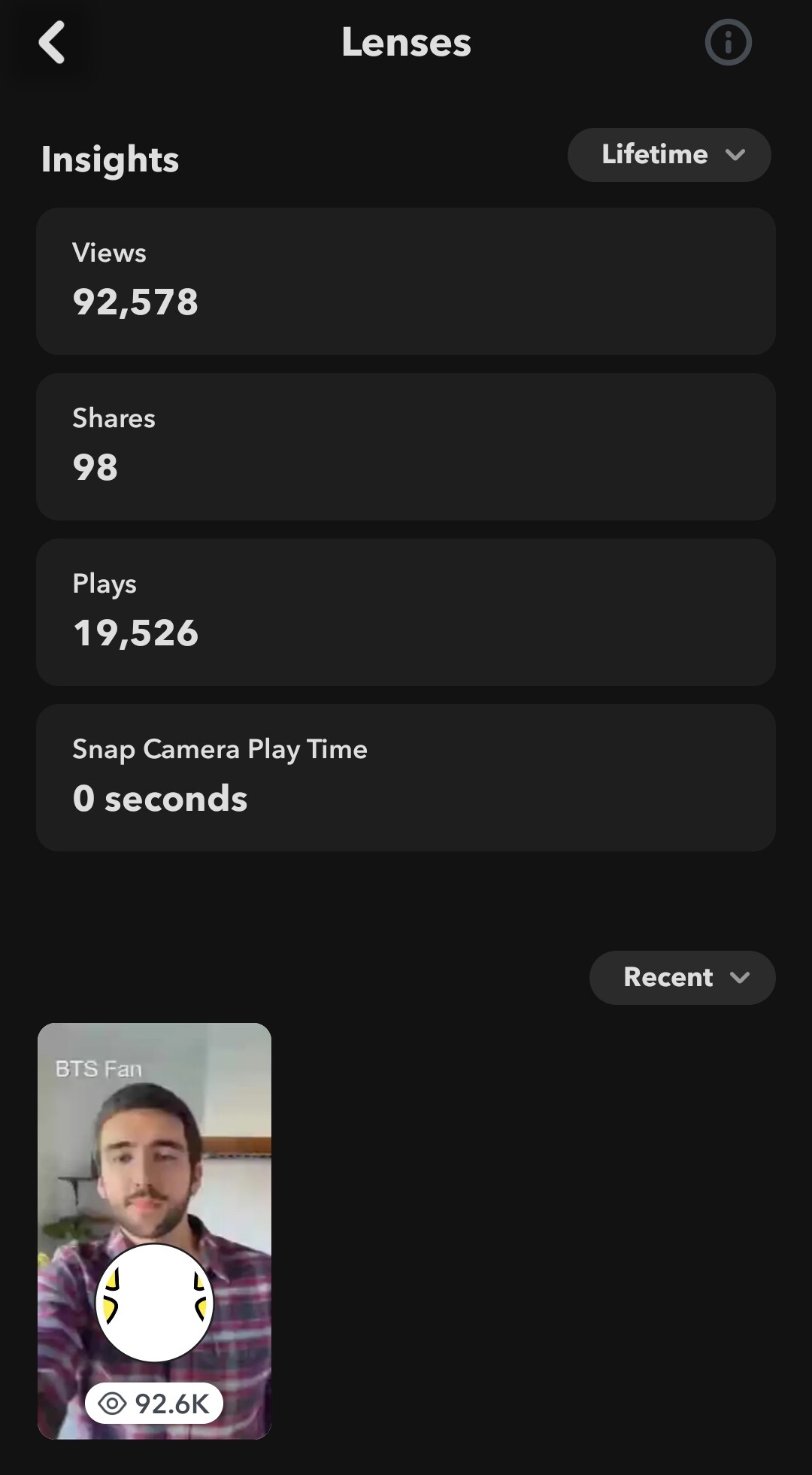Select the Views insights card

(x=406, y=281)
